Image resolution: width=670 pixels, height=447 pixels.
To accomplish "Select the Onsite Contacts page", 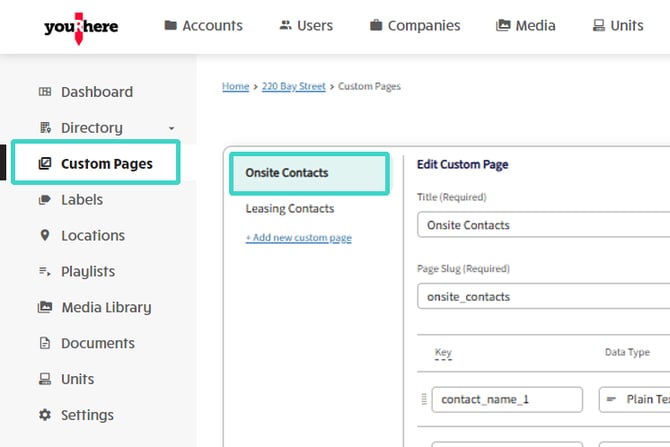I will click(x=287, y=173).
